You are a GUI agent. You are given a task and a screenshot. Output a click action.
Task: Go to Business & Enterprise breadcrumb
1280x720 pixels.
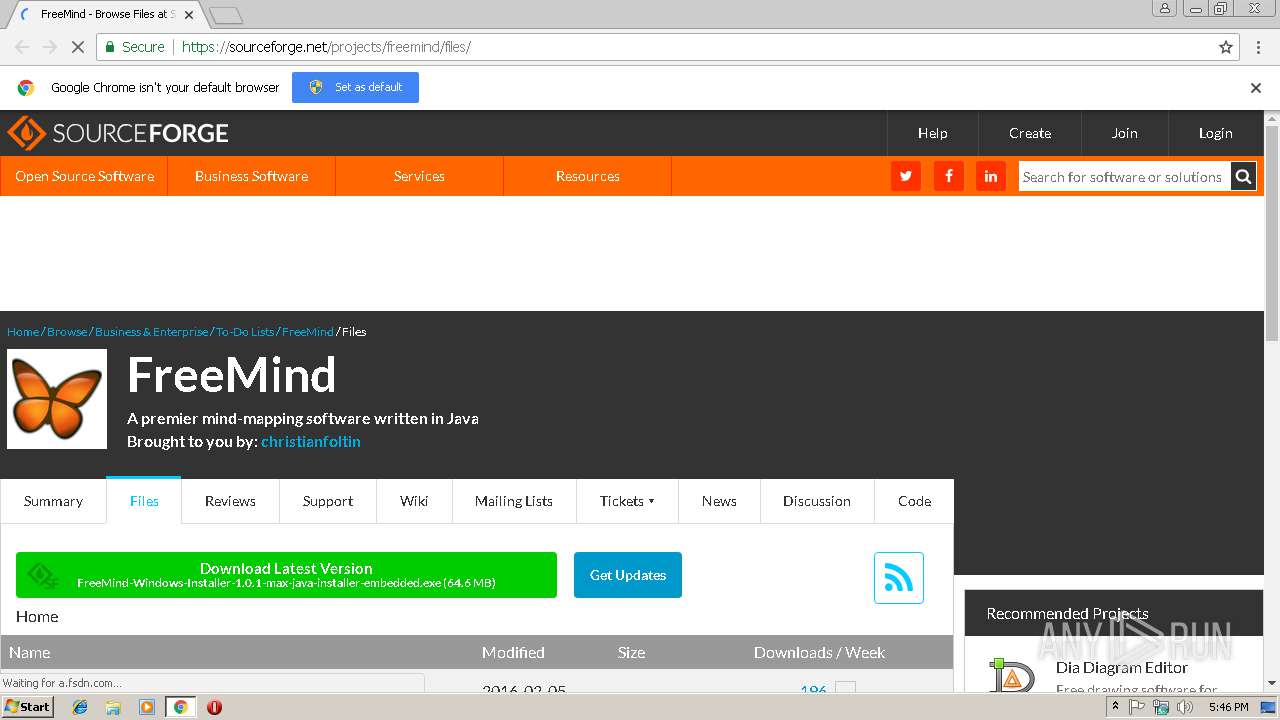point(152,331)
